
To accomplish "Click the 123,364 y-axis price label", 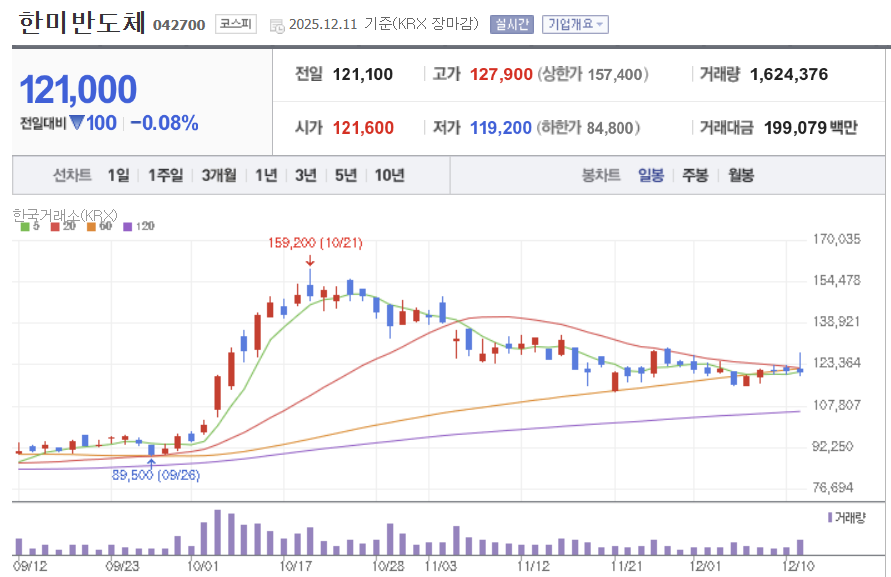I will click(836, 363).
